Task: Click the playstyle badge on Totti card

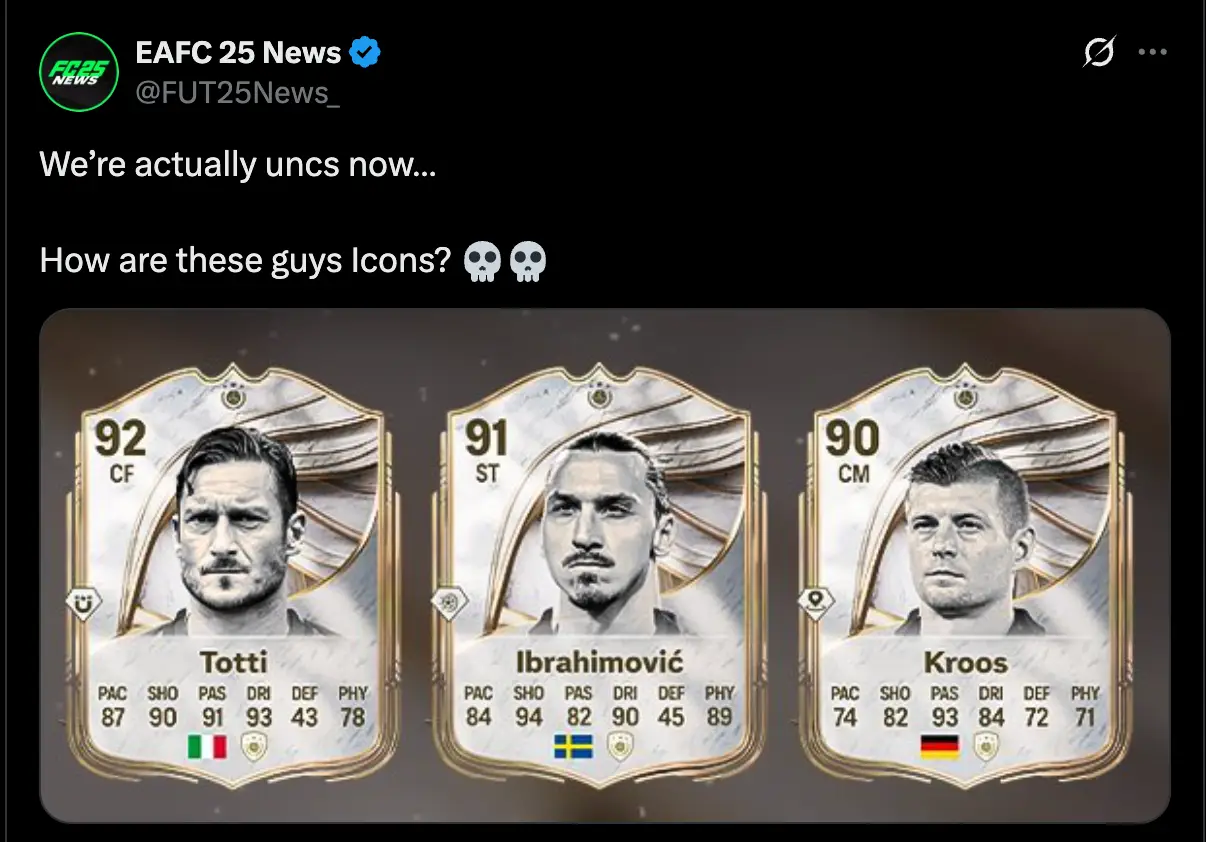Action: (x=79, y=602)
